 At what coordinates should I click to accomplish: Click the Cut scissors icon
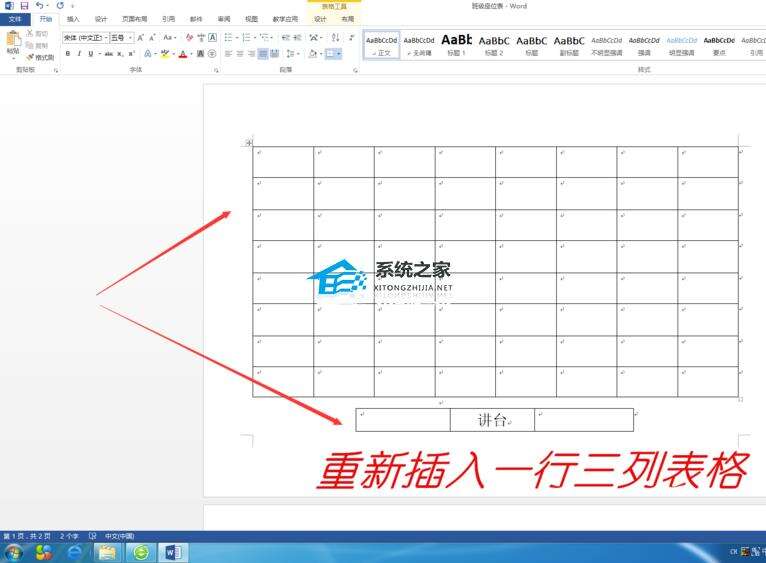click(x=30, y=33)
